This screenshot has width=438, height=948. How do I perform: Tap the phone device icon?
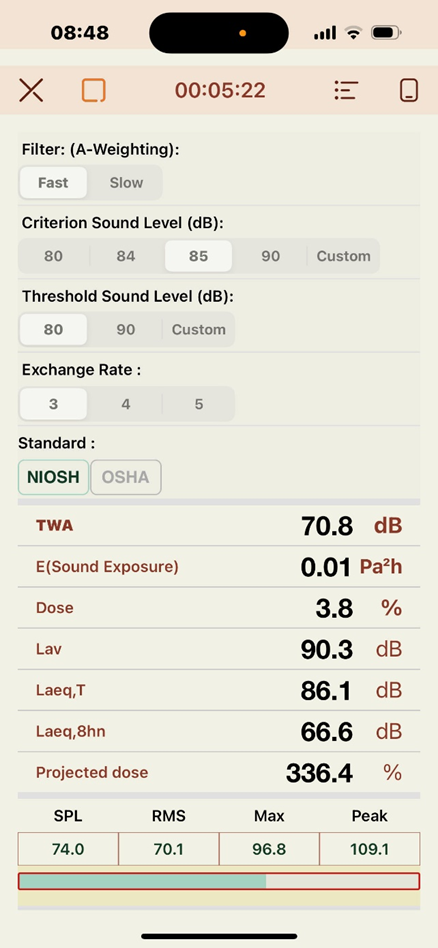coord(410,90)
